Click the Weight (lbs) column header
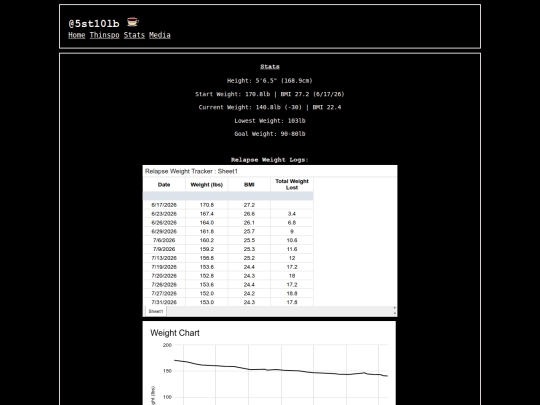Image resolution: width=540 pixels, height=405 pixels. [x=207, y=185]
